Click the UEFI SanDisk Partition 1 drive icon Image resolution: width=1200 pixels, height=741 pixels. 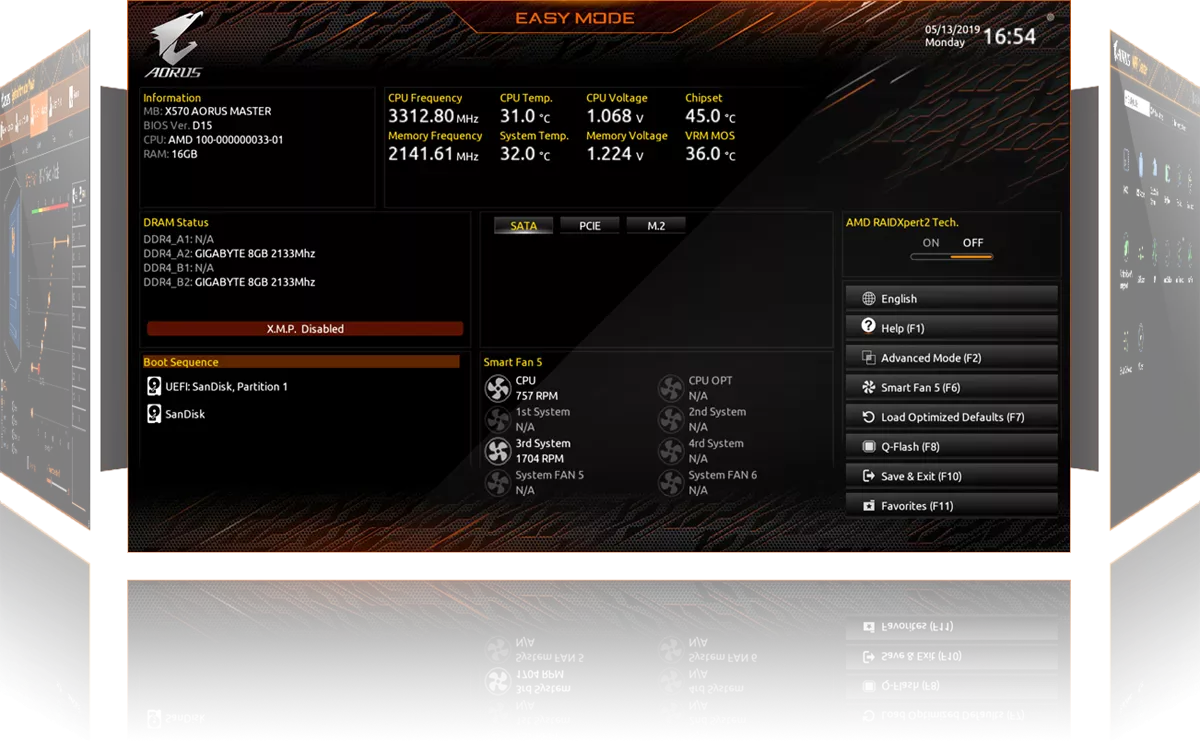(x=153, y=386)
